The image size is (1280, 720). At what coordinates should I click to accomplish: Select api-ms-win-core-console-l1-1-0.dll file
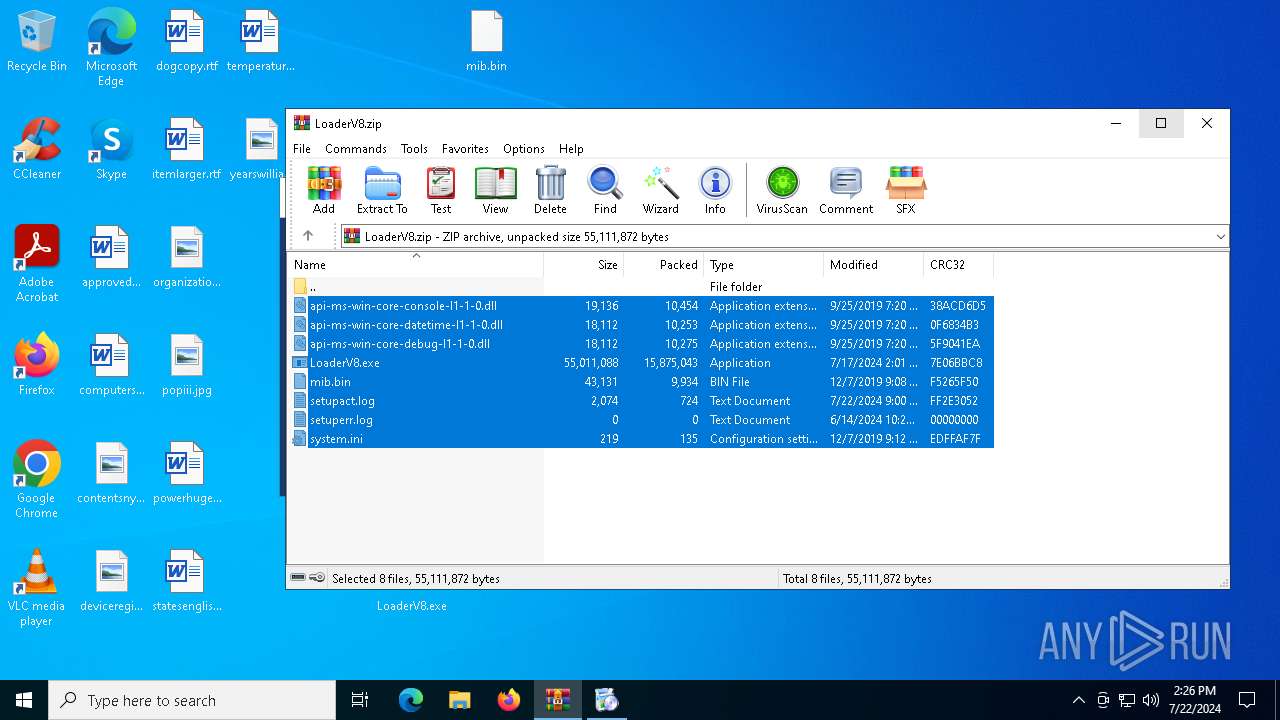(641, 306)
